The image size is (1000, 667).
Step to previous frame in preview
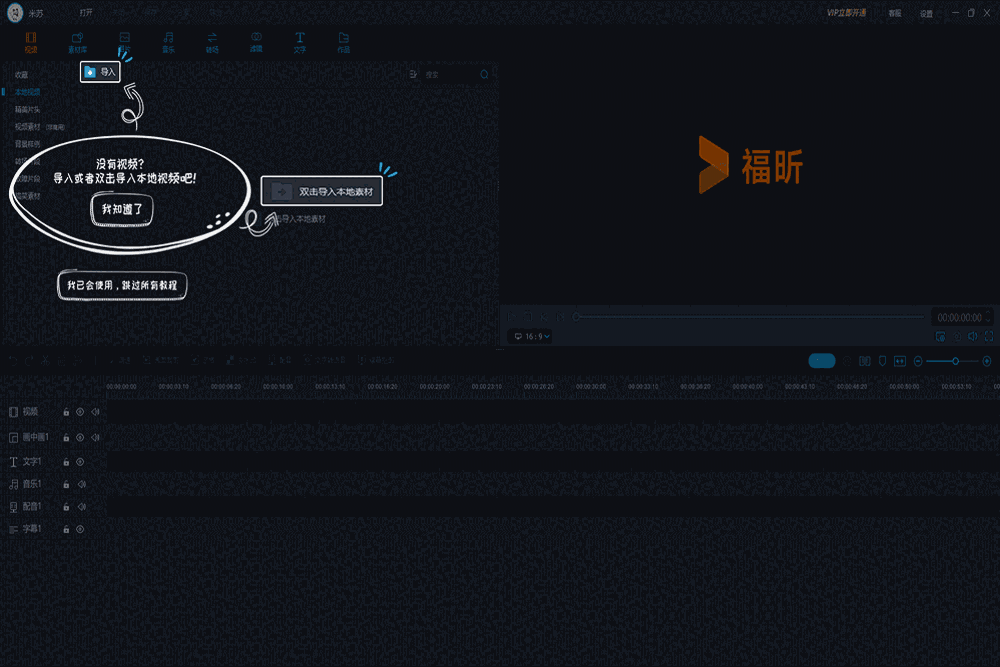tap(544, 316)
